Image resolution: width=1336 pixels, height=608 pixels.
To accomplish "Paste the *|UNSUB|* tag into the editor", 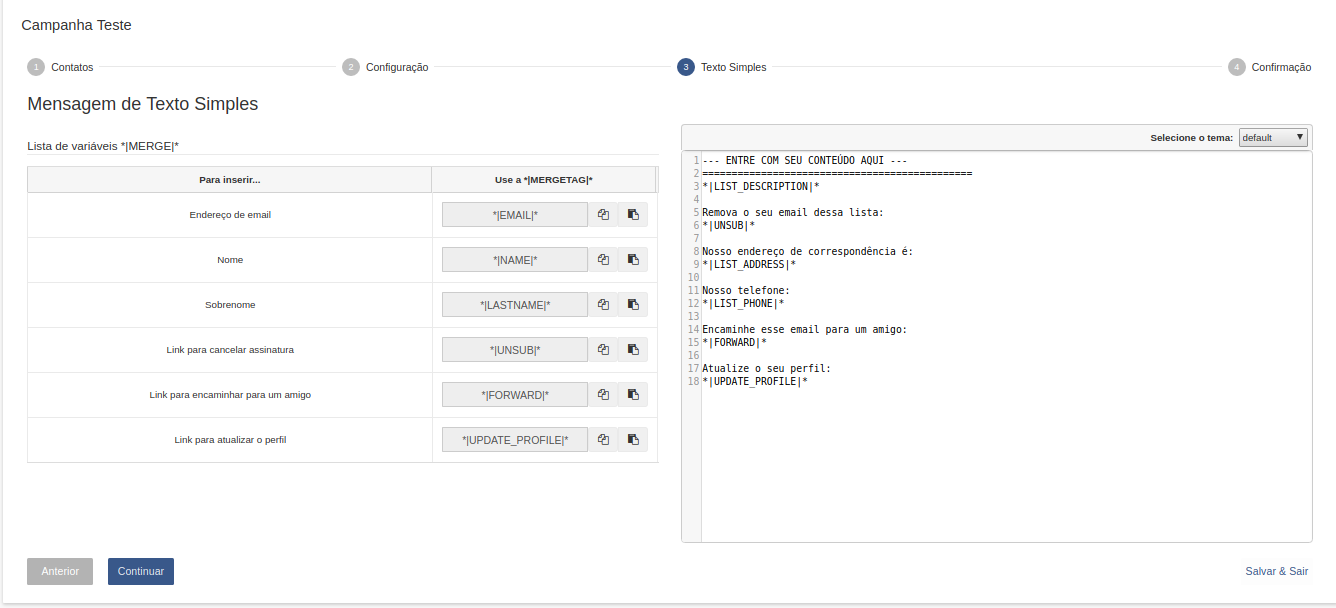I will [x=633, y=350].
